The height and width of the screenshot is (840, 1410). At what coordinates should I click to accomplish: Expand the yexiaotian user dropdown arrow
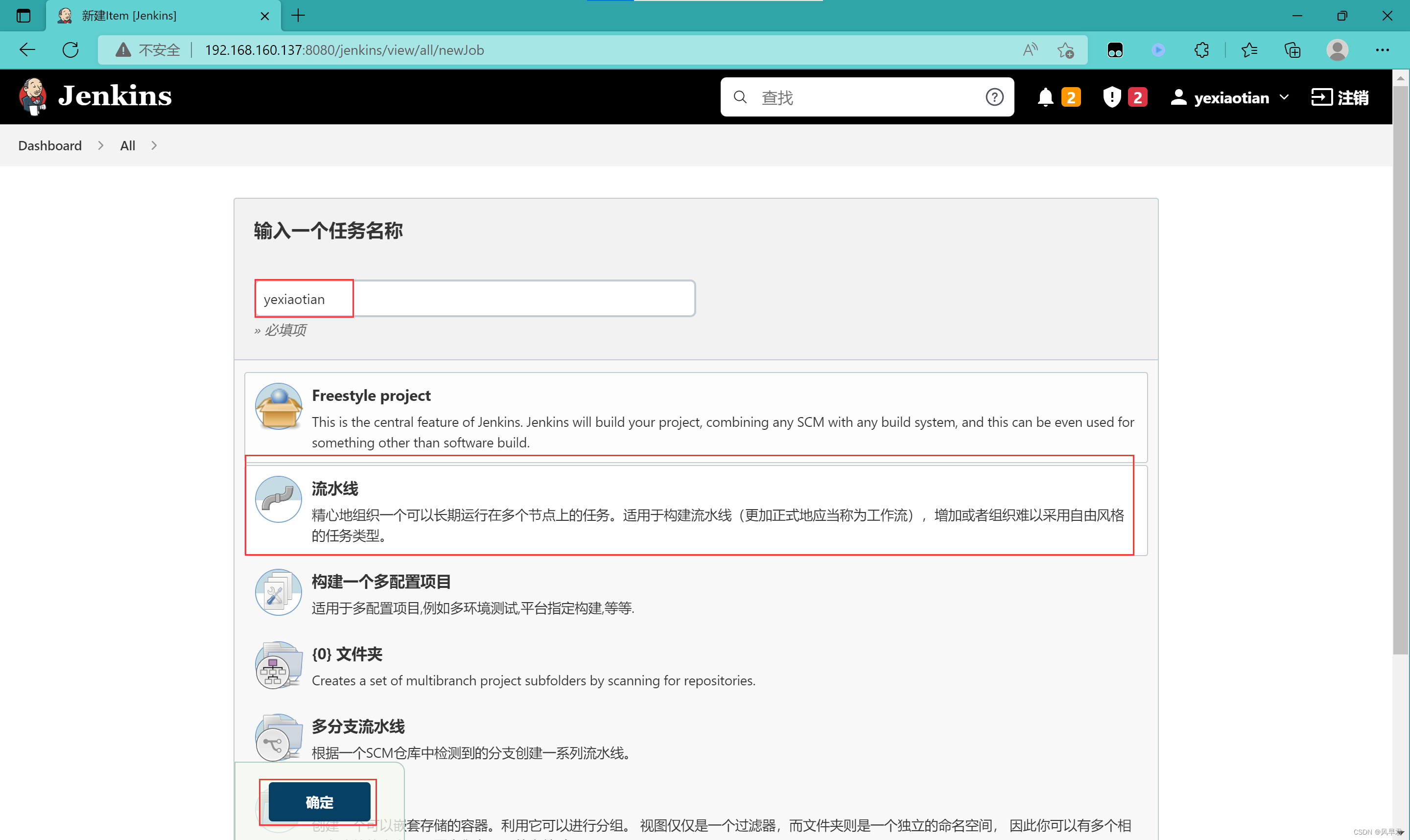(x=1284, y=97)
